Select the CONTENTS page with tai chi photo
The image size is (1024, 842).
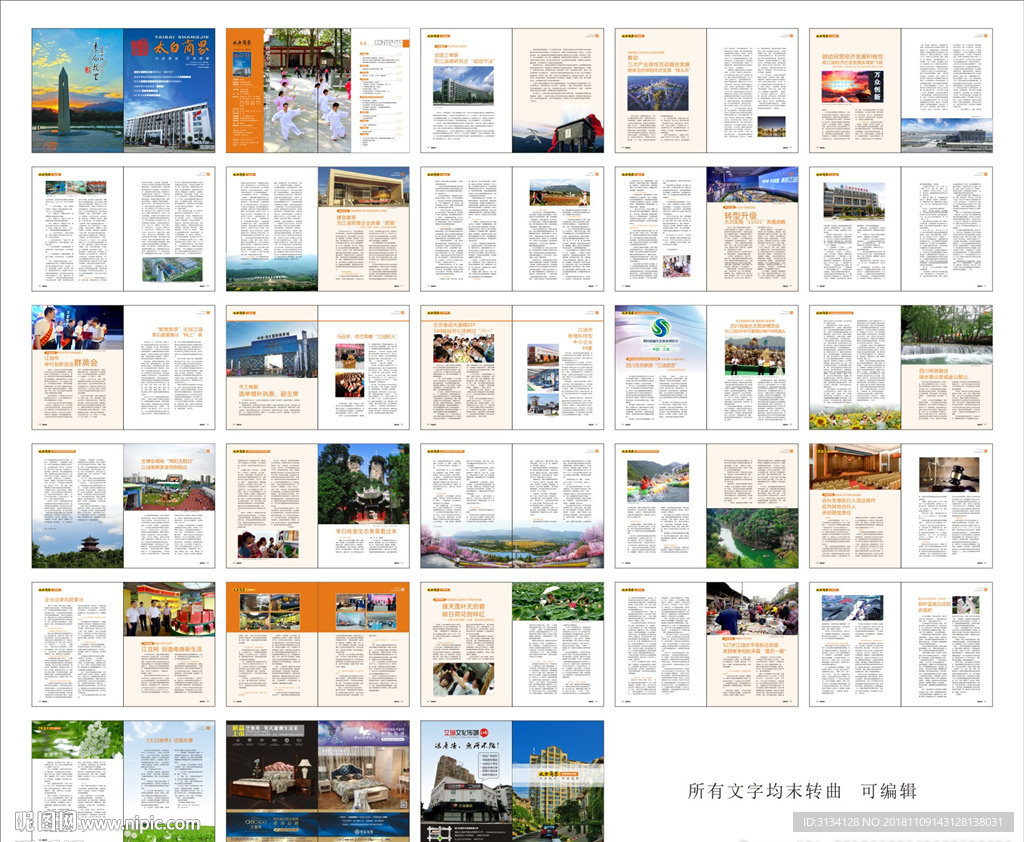[x=317, y=90]
